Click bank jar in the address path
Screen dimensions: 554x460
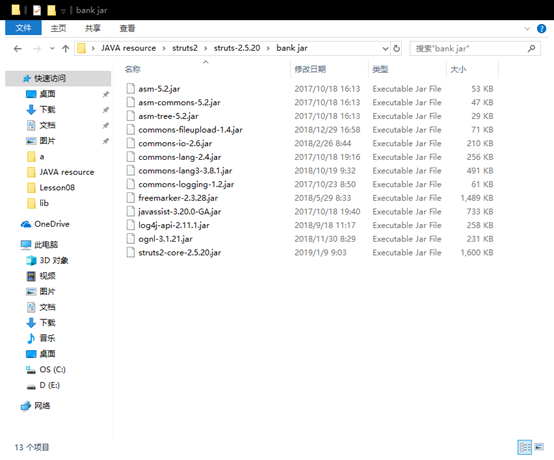[292, 48]
